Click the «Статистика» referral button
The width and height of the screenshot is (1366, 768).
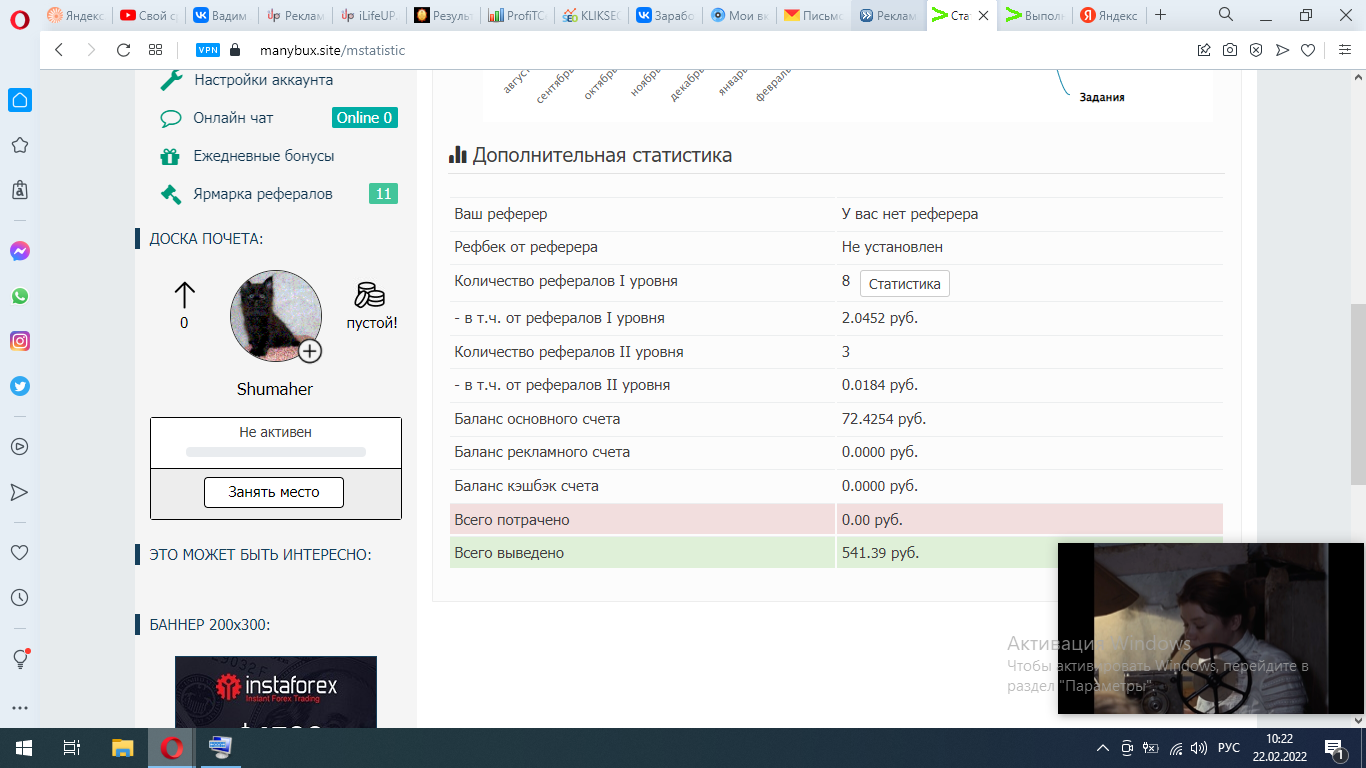click(905, 284)
